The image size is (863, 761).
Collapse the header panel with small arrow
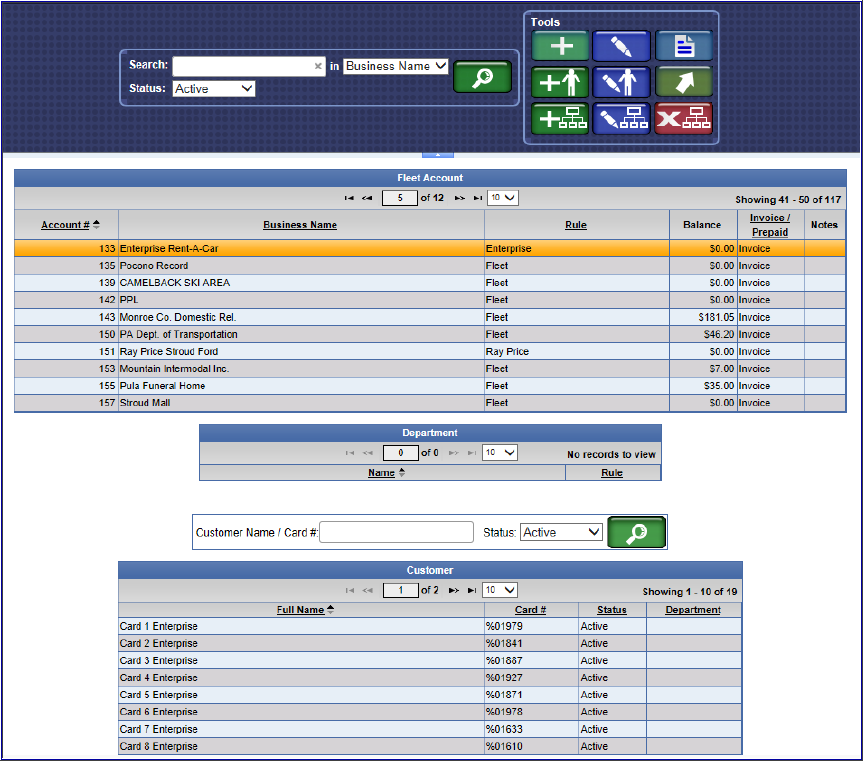coord(438,155)
